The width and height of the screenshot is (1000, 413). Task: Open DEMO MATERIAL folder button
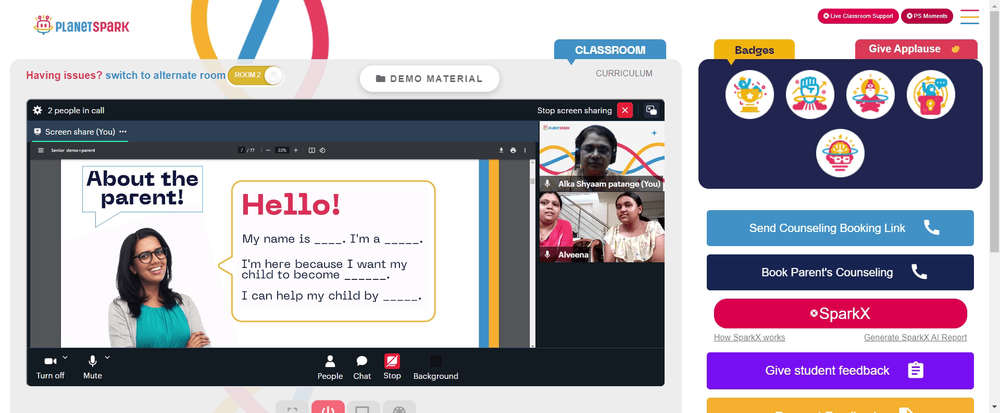click(429, 78)
